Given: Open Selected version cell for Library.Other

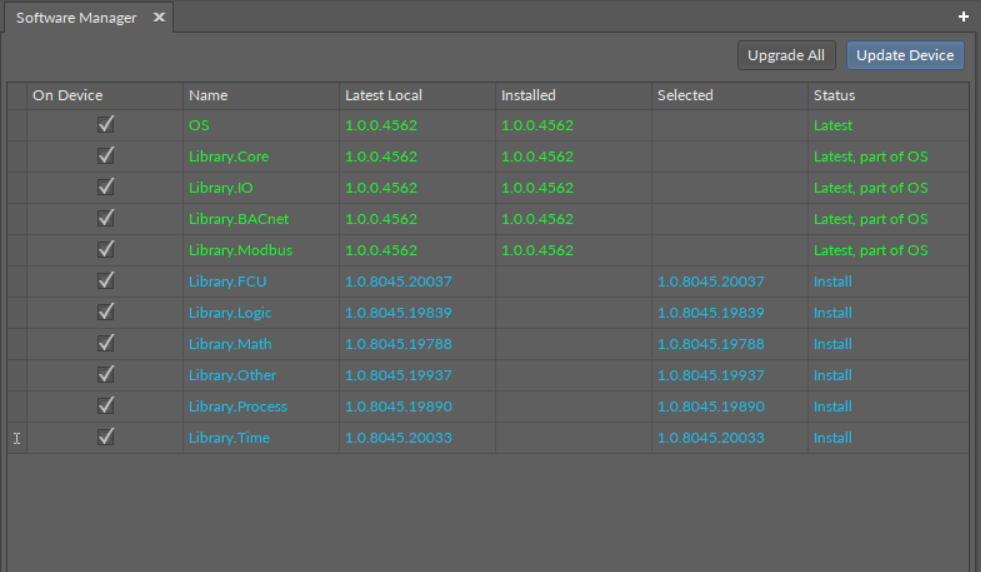Looking at the screenshot, I should coord(711,376).
